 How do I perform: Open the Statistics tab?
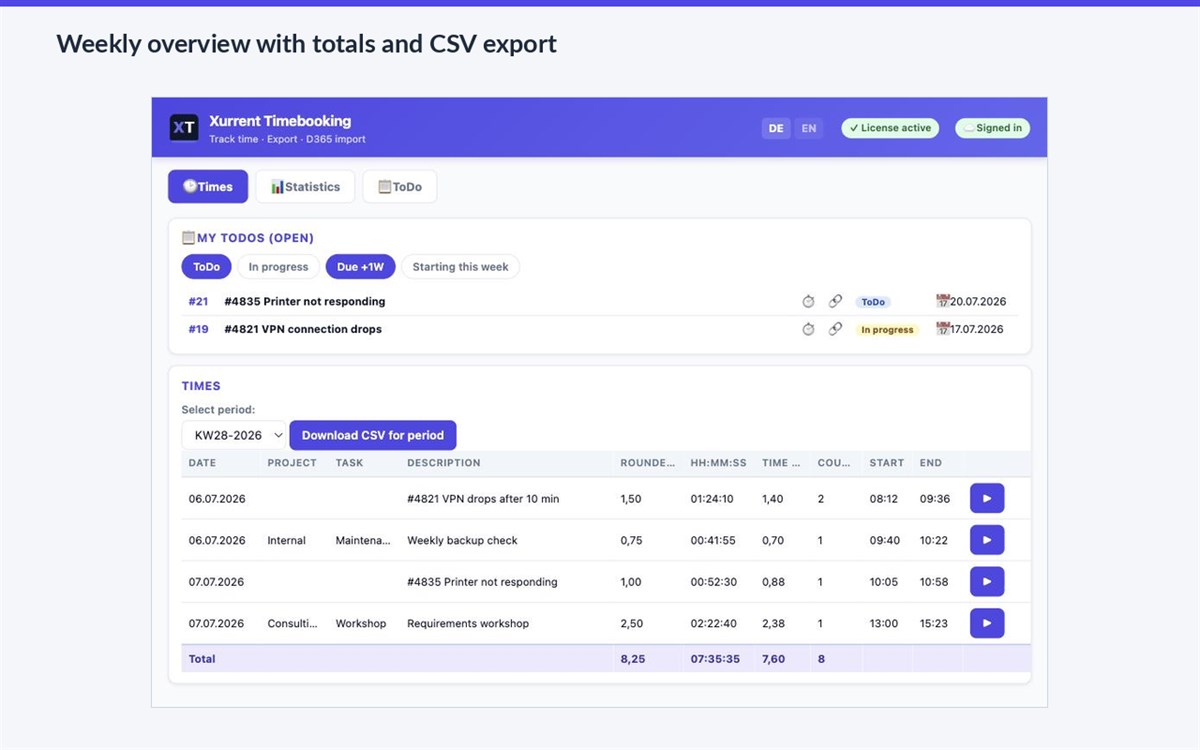[x=305, y=187]
